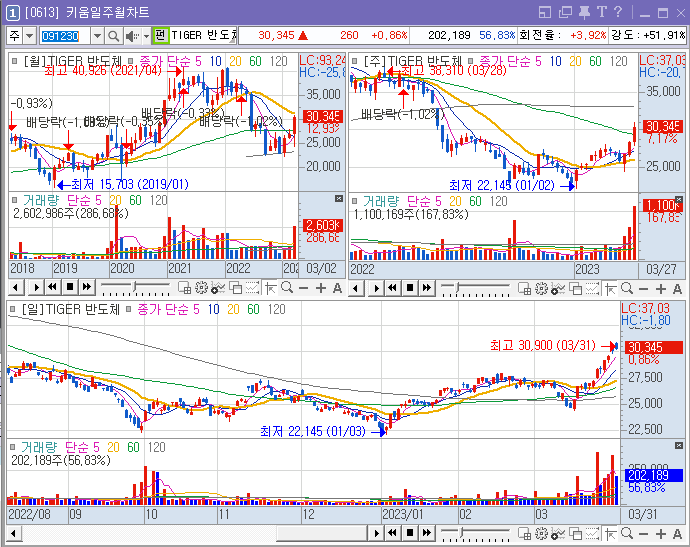Click the zoom slider in monthly chart toolbar
The image size is (690, 547).
click(x=136, y=288)
